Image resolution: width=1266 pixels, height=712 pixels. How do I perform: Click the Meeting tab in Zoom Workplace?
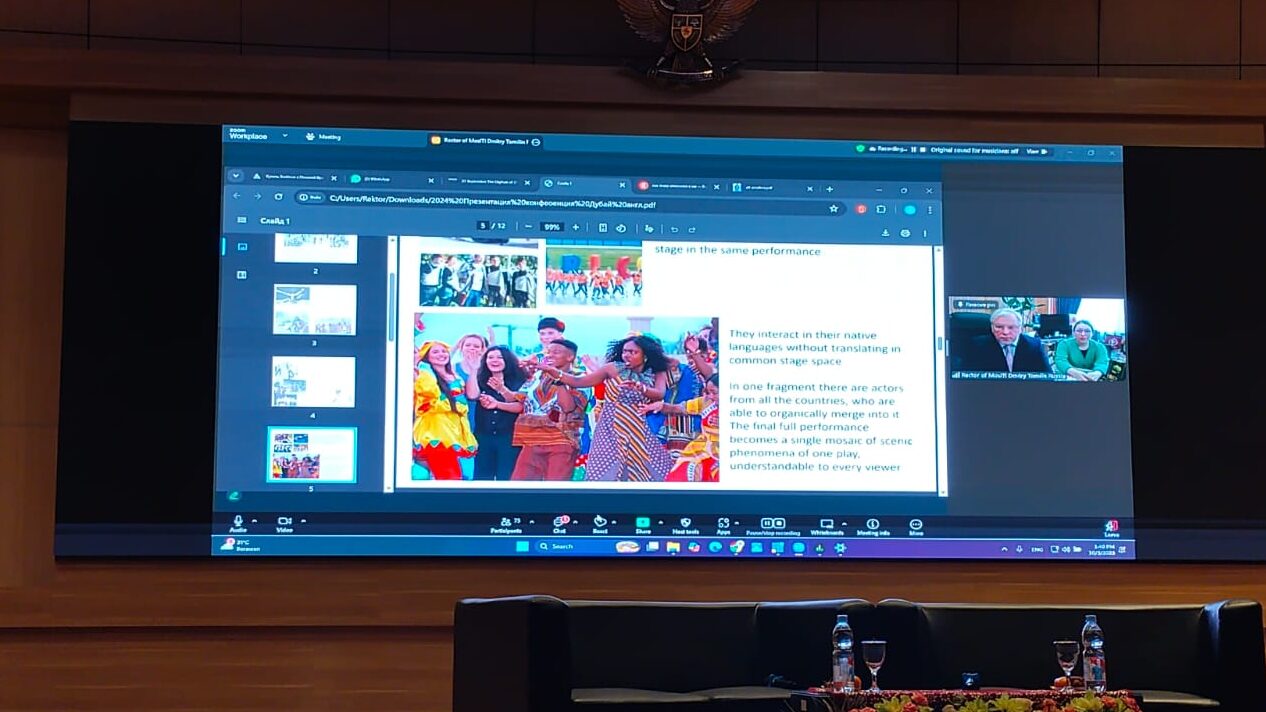pyautogui.click(x=324, y=136)
